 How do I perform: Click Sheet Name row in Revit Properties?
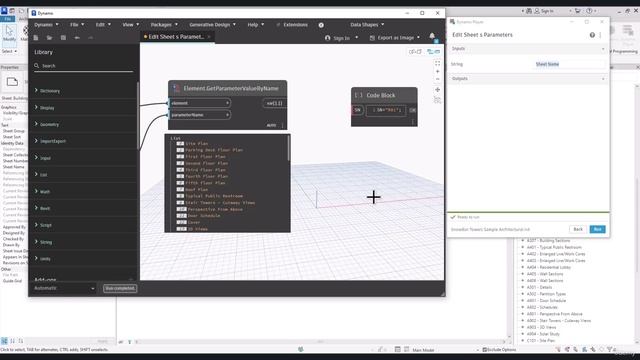click(13, 167)
